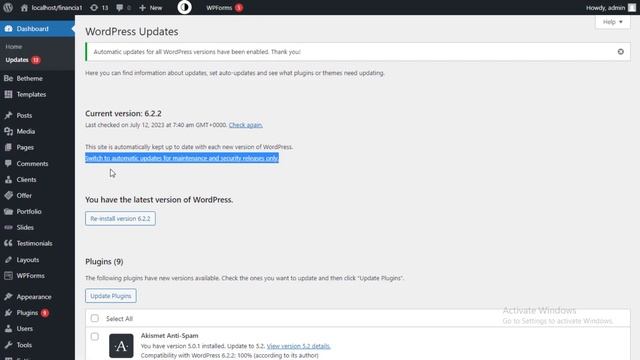Switch to maintenance and security releases only
The height and width of the screenshot is (360, 640).
coord(182,158)
